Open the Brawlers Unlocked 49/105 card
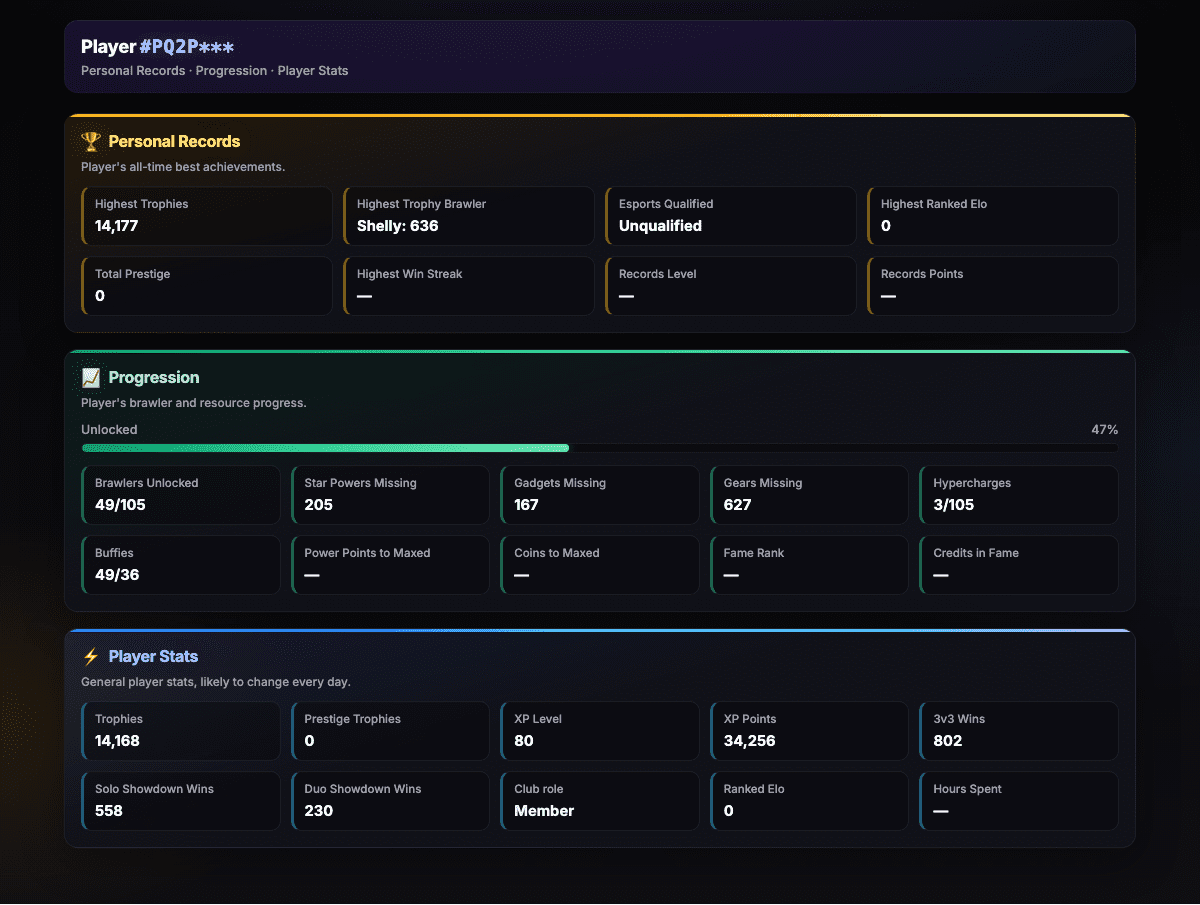The width and height of the screenshot is (1200, 905). coord(181,495)
